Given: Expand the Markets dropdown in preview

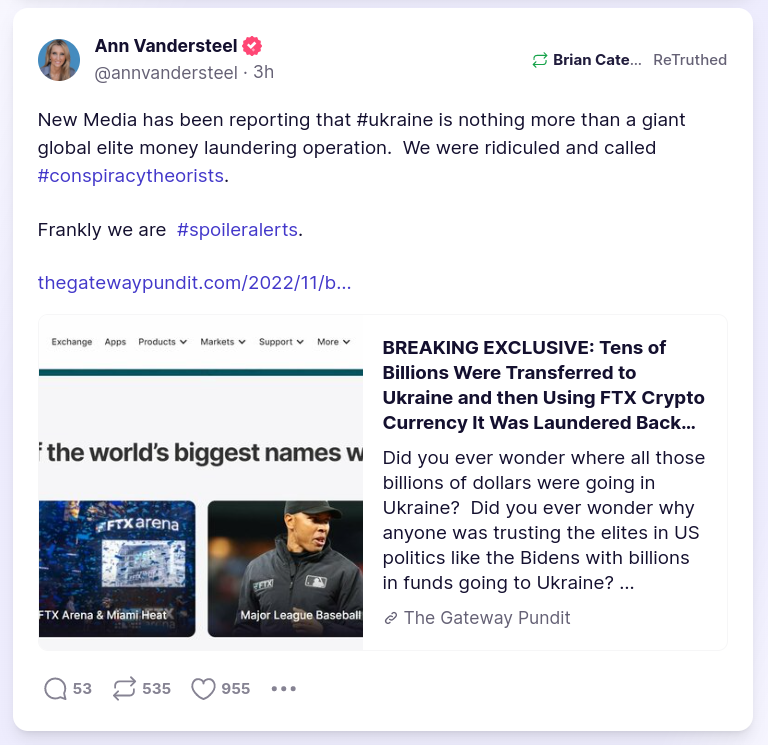Looking at the screenshot, I should click(x=223, y=342).
